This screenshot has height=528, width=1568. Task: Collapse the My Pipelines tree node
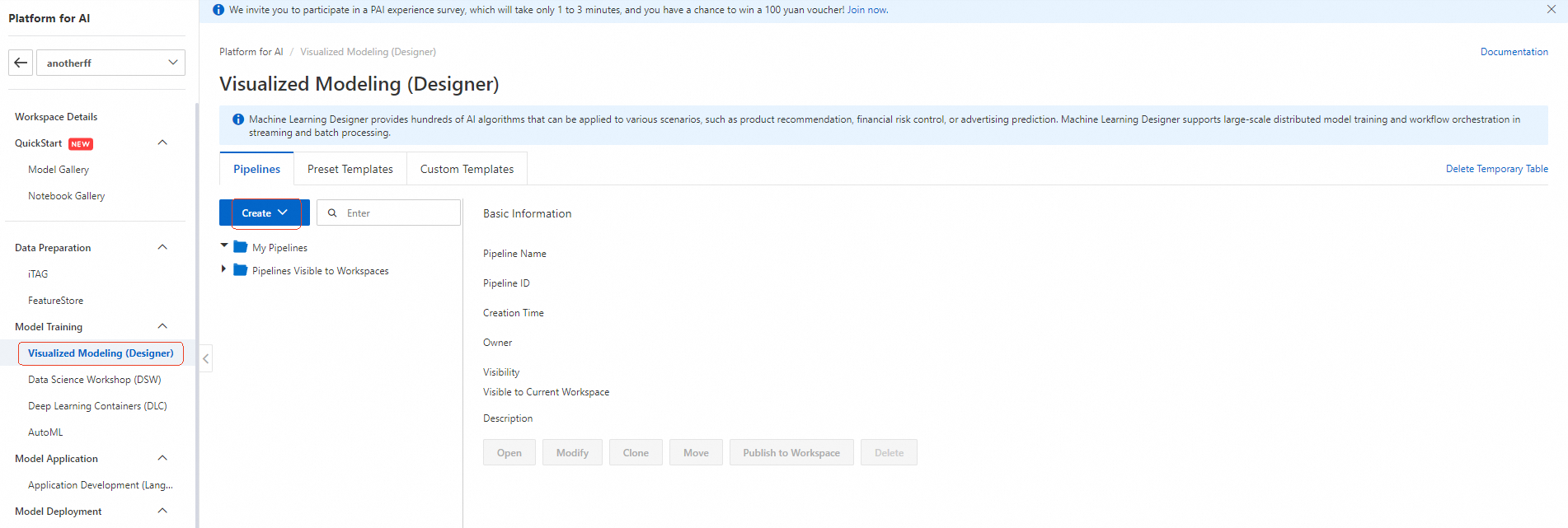coord(224,245)
